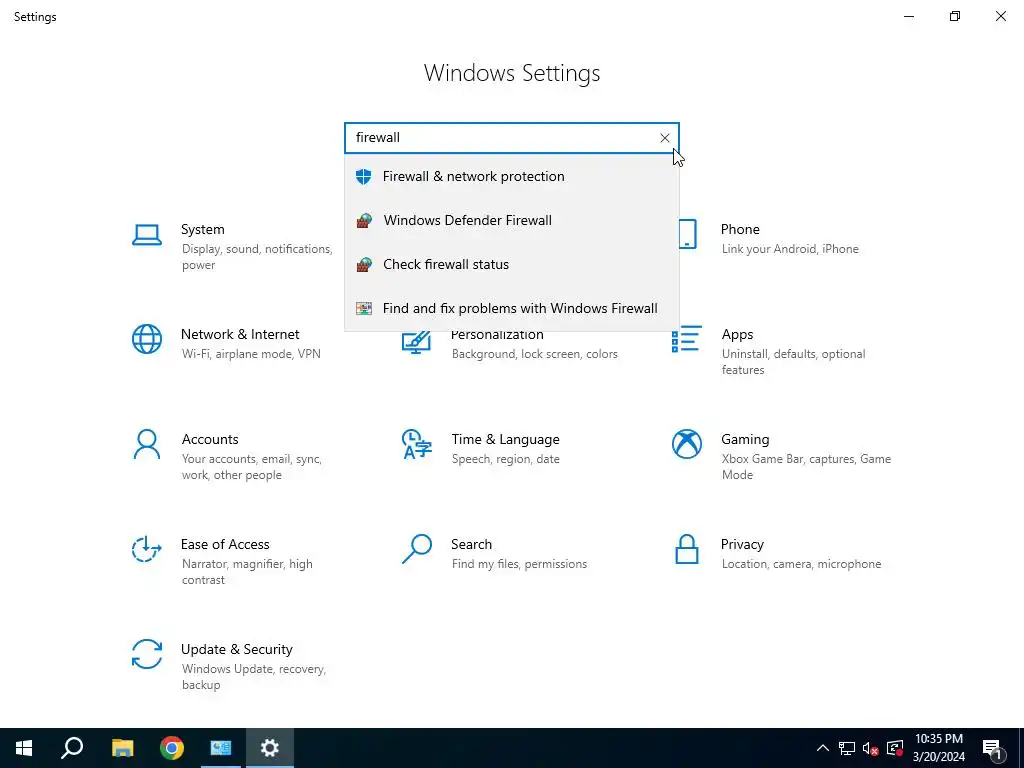1024x768 pixels.
Task: Click the Personalization icon
Action: tap(417, 343)
